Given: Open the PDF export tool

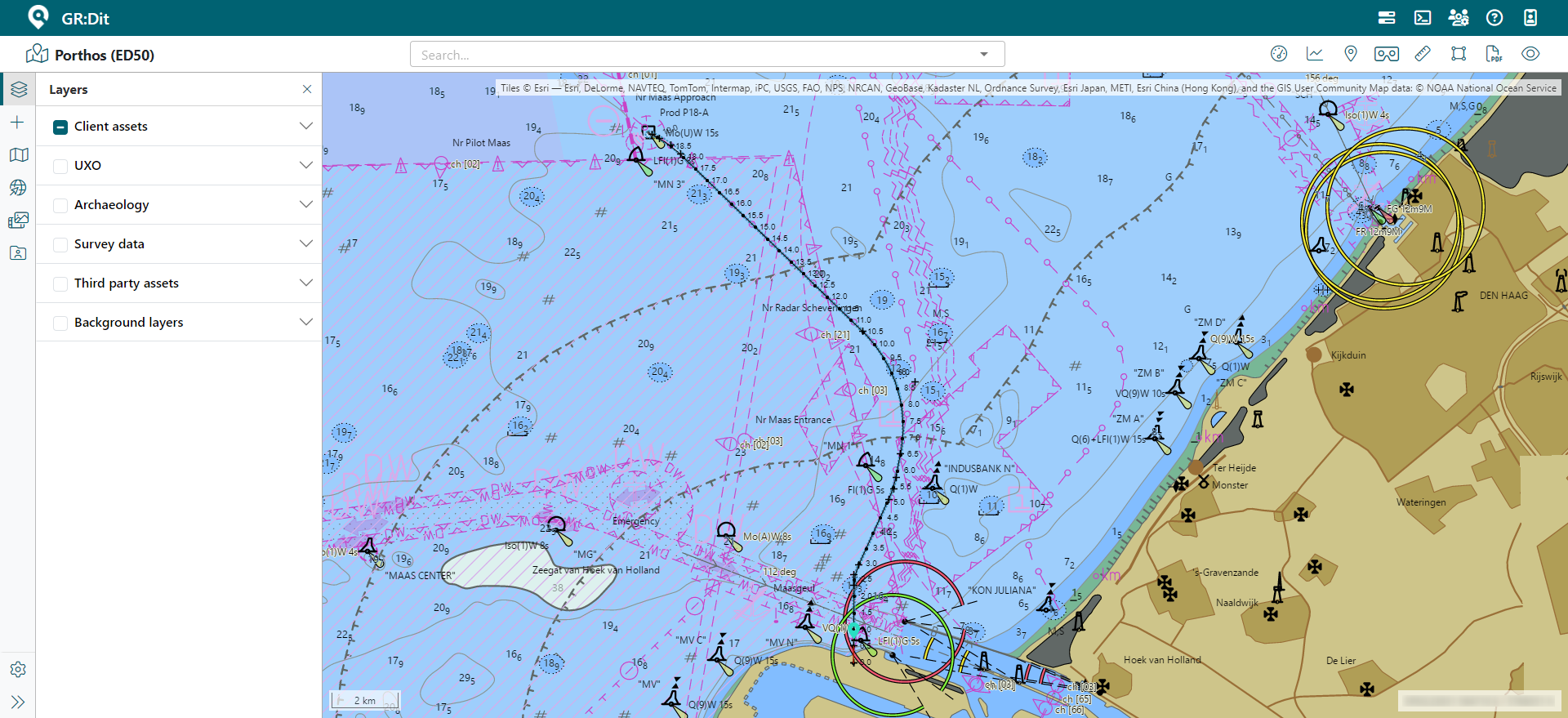Looking at the screenshot, I should tap(1494, 54).
